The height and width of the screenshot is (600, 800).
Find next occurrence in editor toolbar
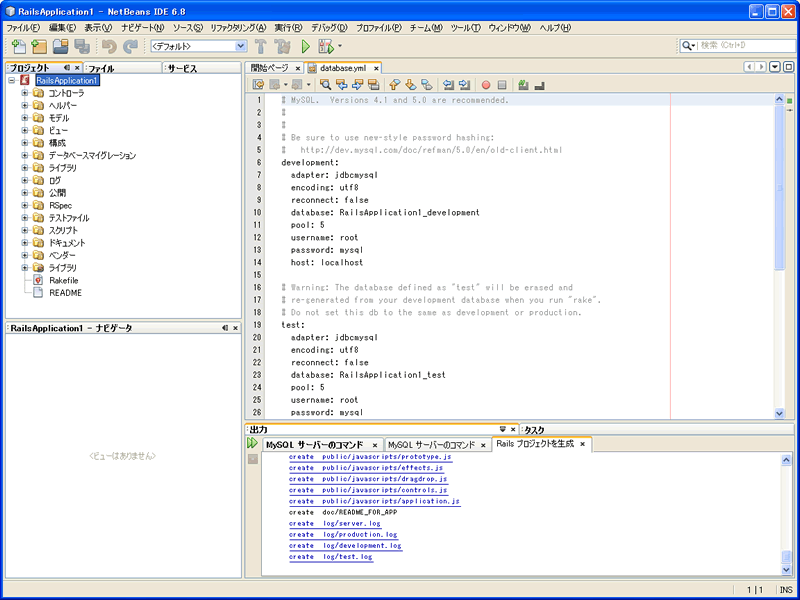click(x=357, y=85)
